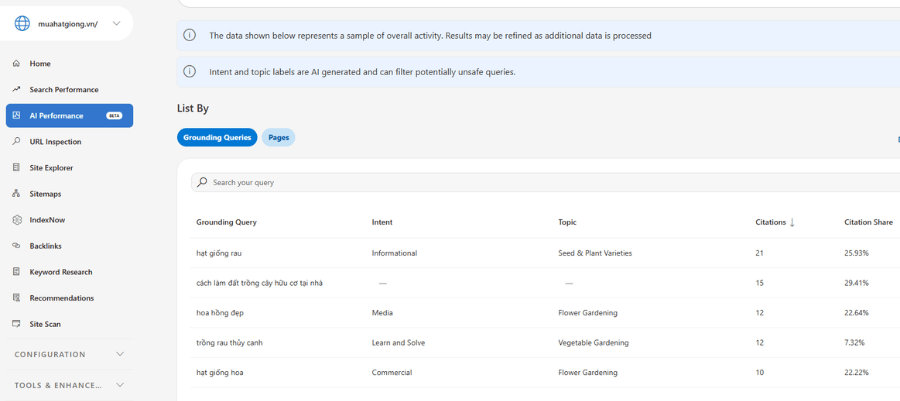Click the 'Informational' intent cell
The width and height of the screenshot is (900, 401).
[x=394, y=253]
